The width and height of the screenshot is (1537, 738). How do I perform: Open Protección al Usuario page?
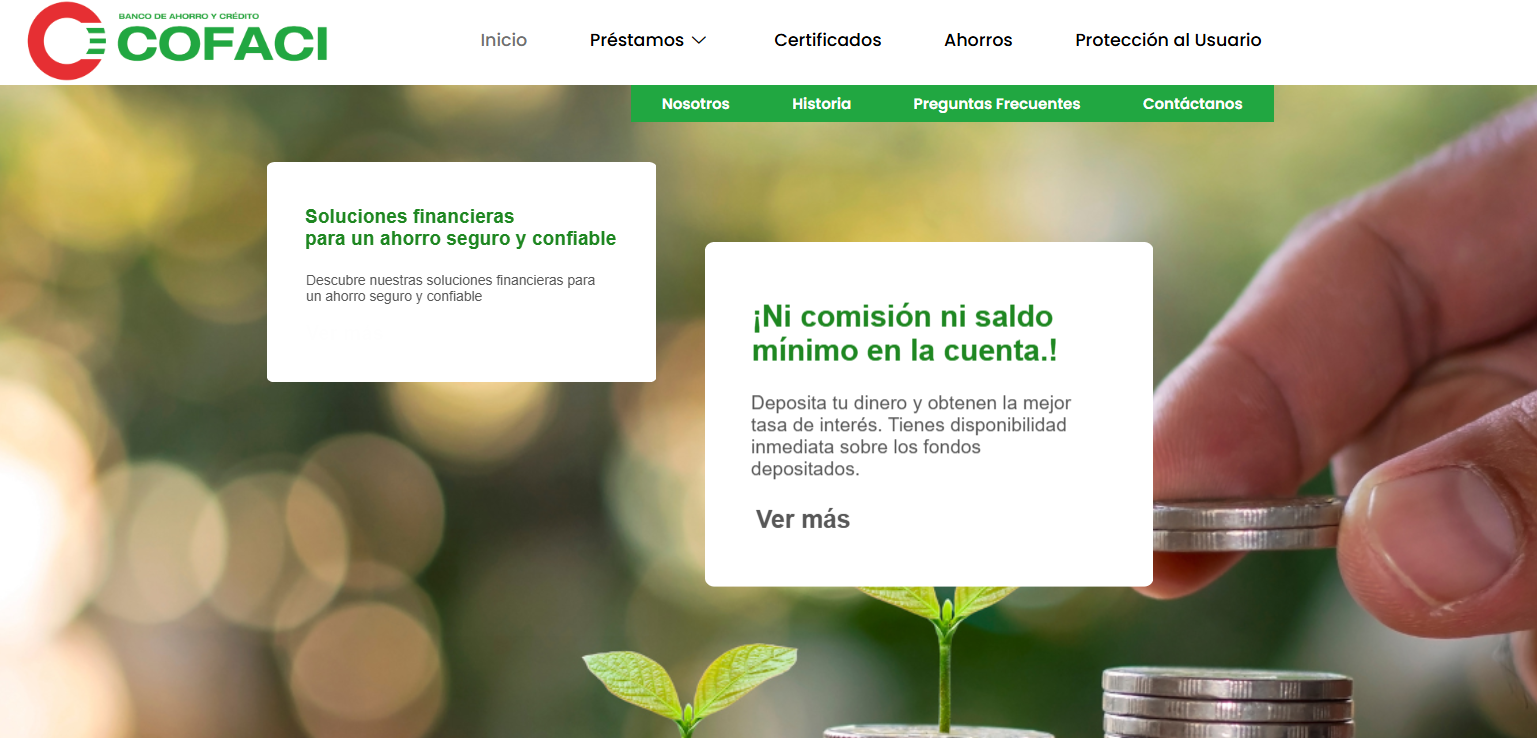click(x=1168, y=40)
